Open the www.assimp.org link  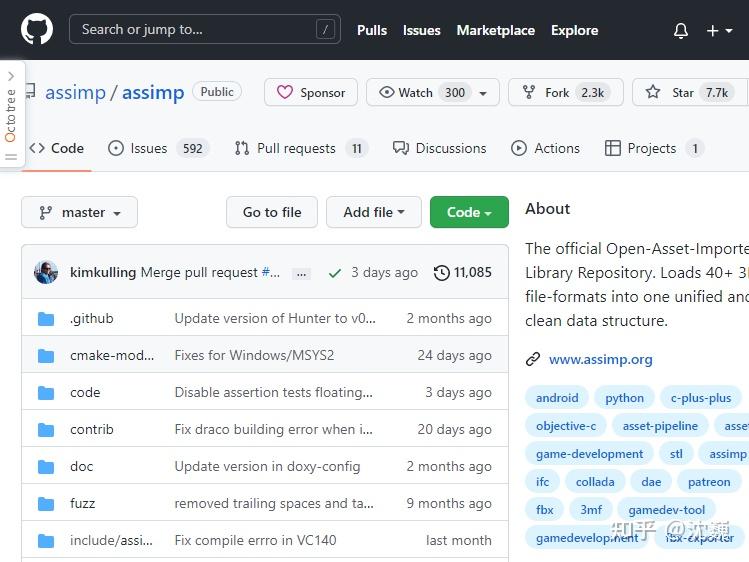pos(600,359)
